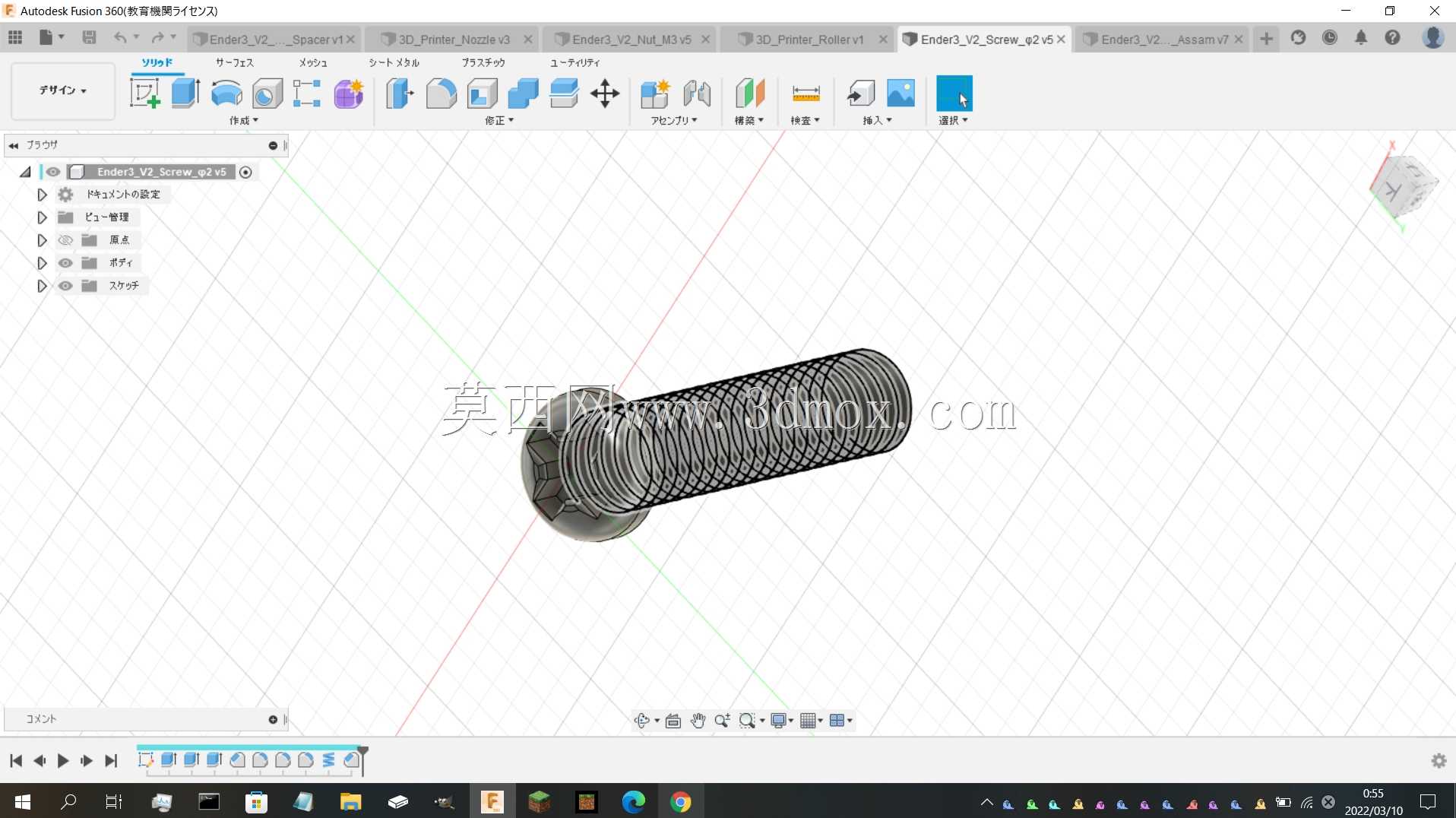Viewport: 1456px width, 818px height.
Task: Select the Revolve tool
Action: (226, 94)
